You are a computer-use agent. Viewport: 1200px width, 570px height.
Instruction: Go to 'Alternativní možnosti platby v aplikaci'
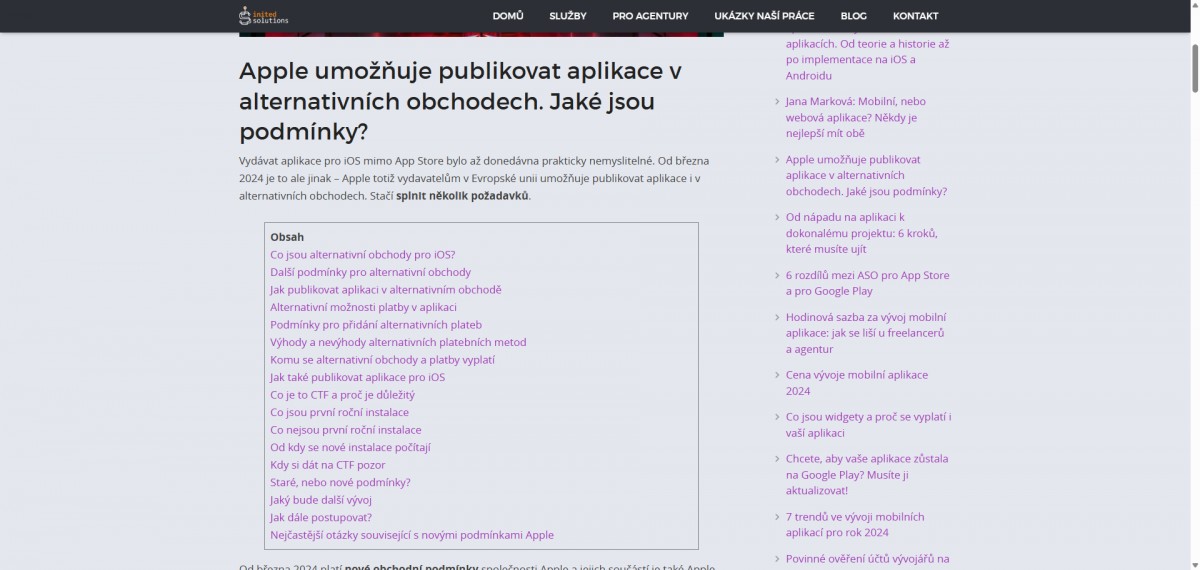tap(363, 307)
